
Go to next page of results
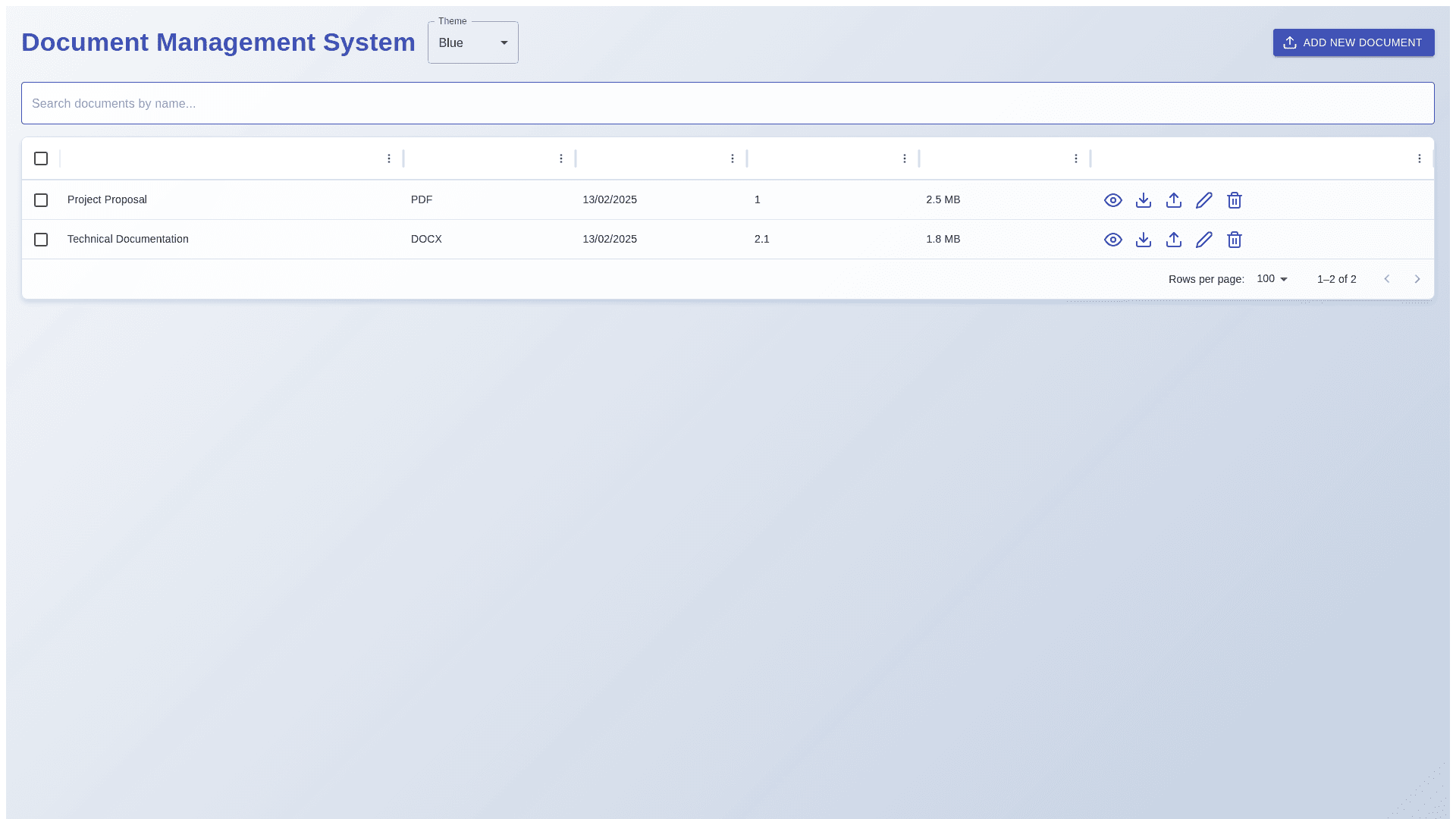pyautogui.click(x=1417, y=279)
